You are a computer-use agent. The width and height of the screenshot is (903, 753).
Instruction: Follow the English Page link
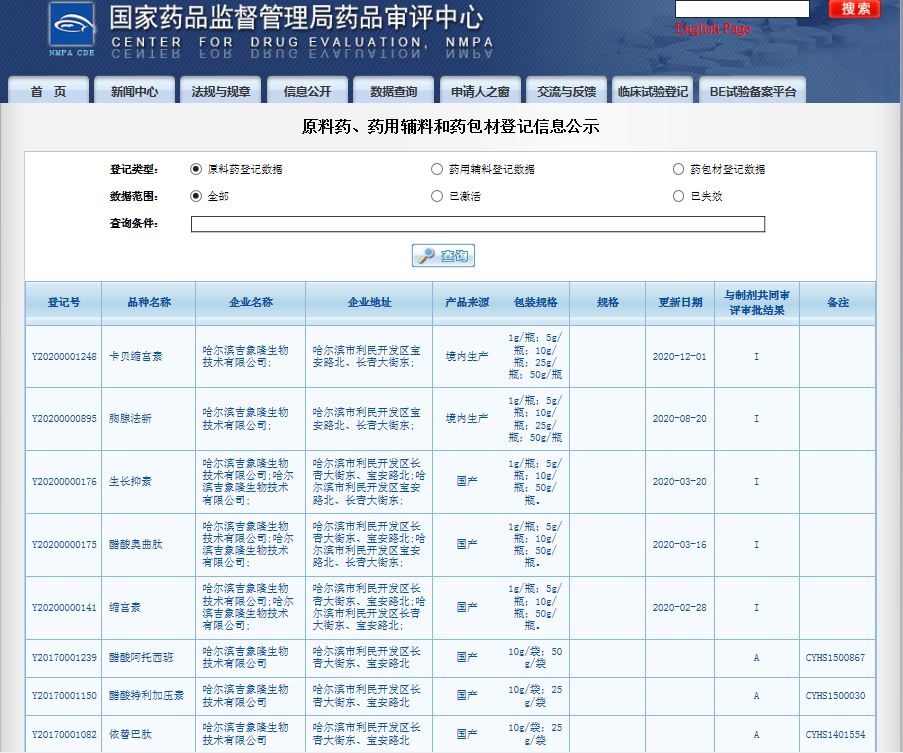[x=712, y=29]
